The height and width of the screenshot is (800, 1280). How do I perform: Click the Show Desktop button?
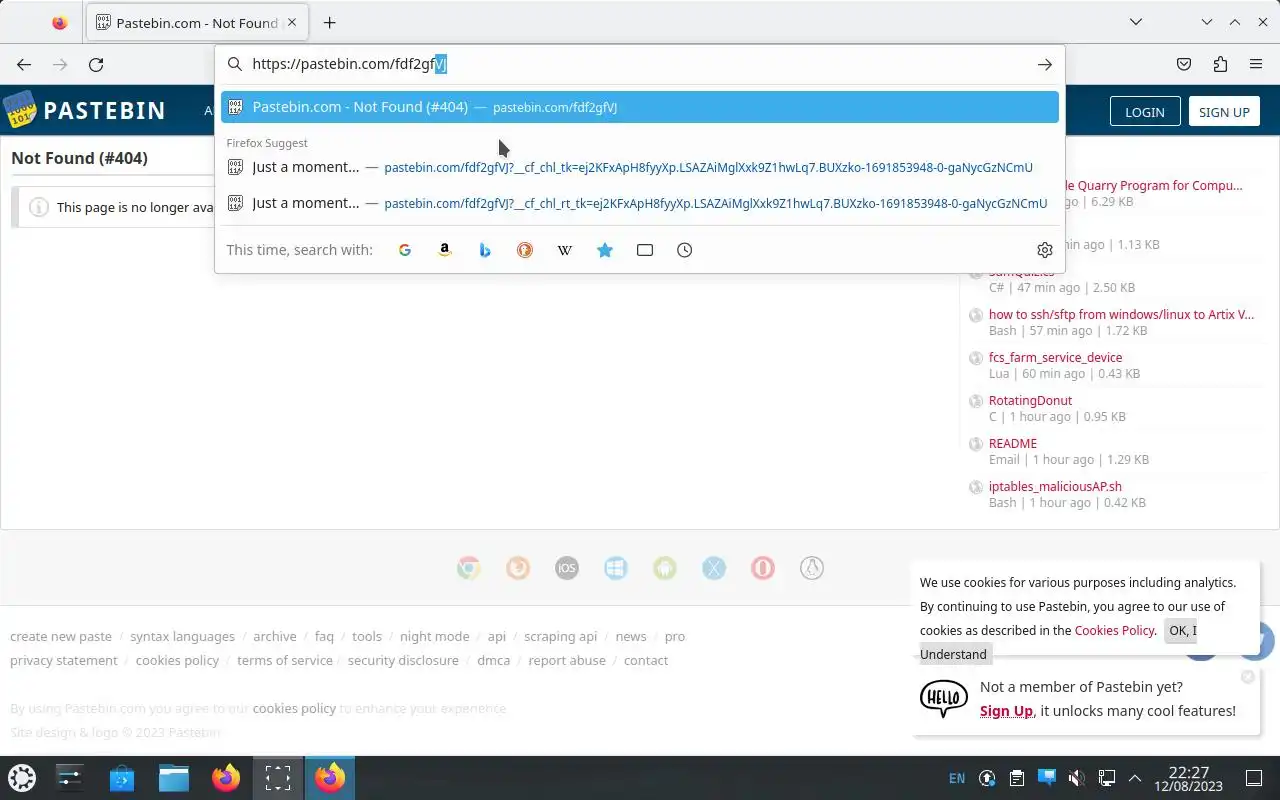coord(1254,778)
